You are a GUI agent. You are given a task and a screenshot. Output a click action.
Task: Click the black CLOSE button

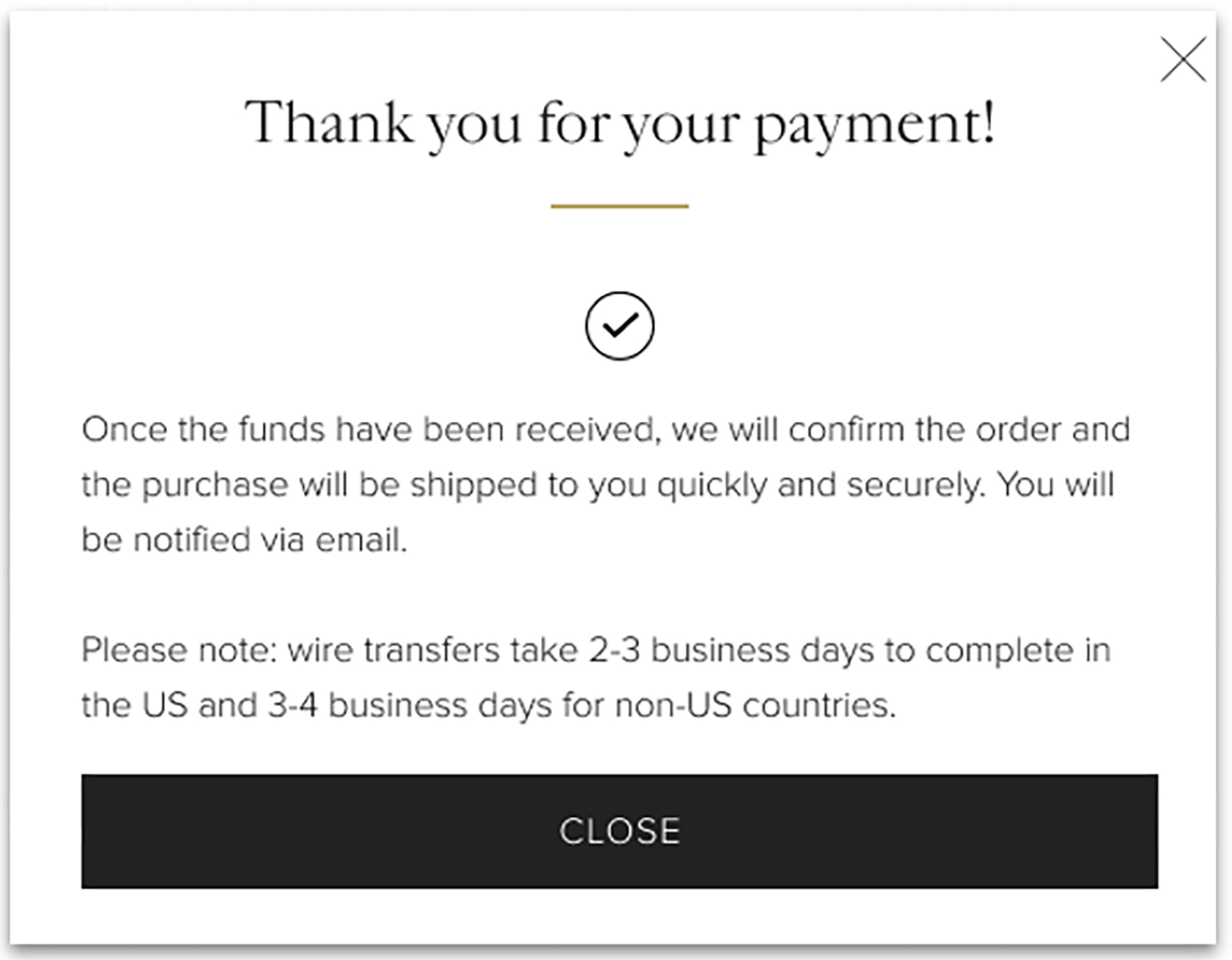(619, 831)
